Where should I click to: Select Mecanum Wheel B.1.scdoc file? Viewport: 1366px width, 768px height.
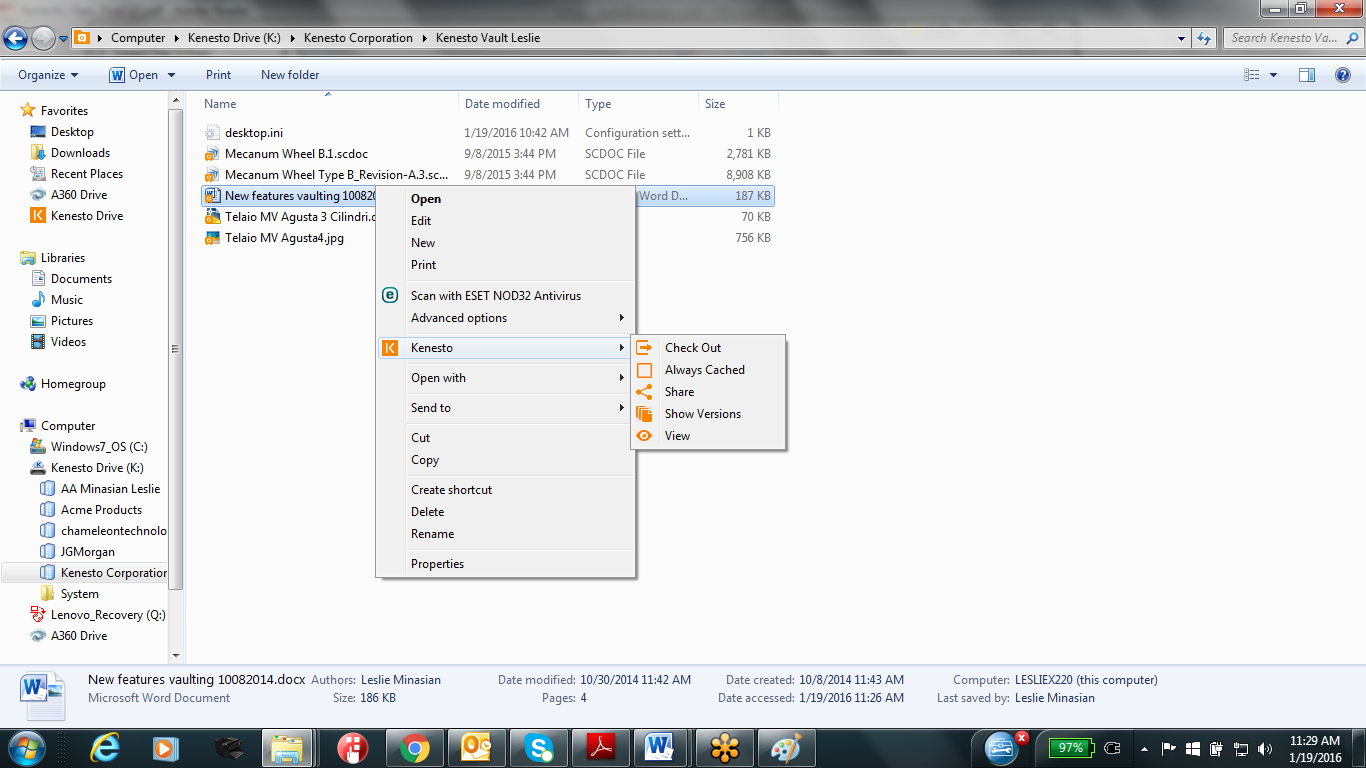pyautogui.click(x=296, y=154)
